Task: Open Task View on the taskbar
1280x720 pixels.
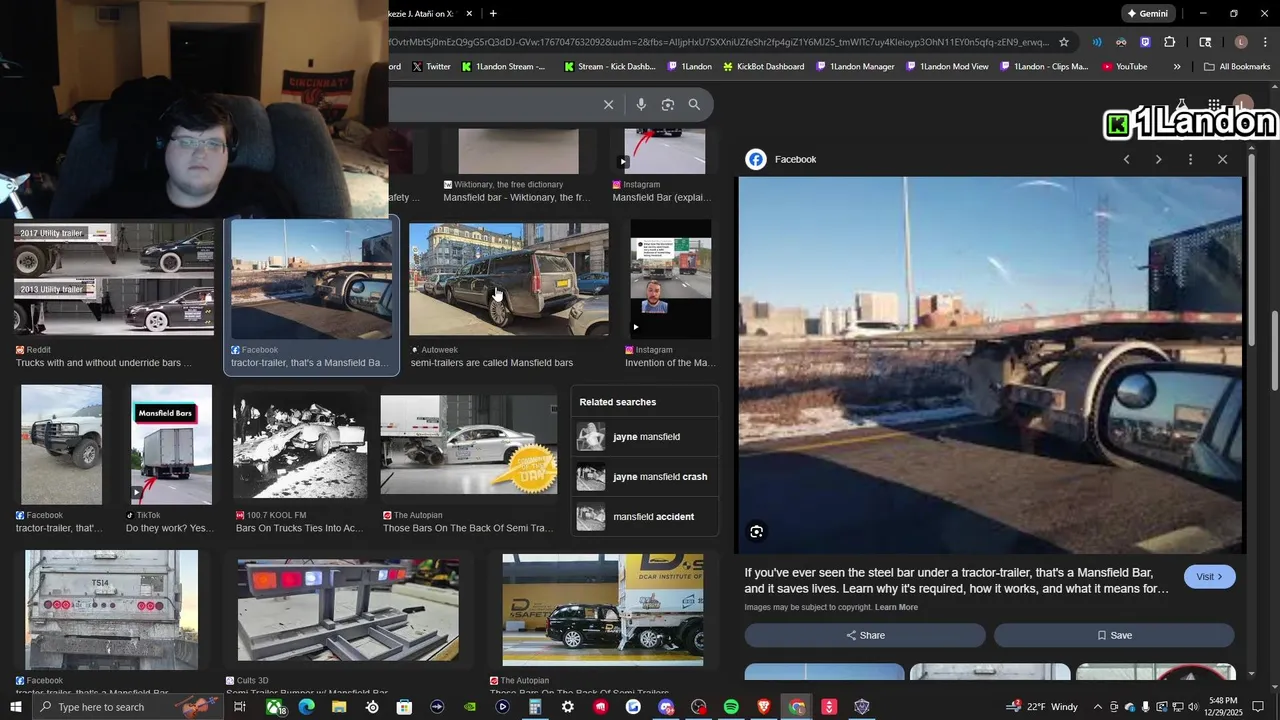Action: pos(240,707)
